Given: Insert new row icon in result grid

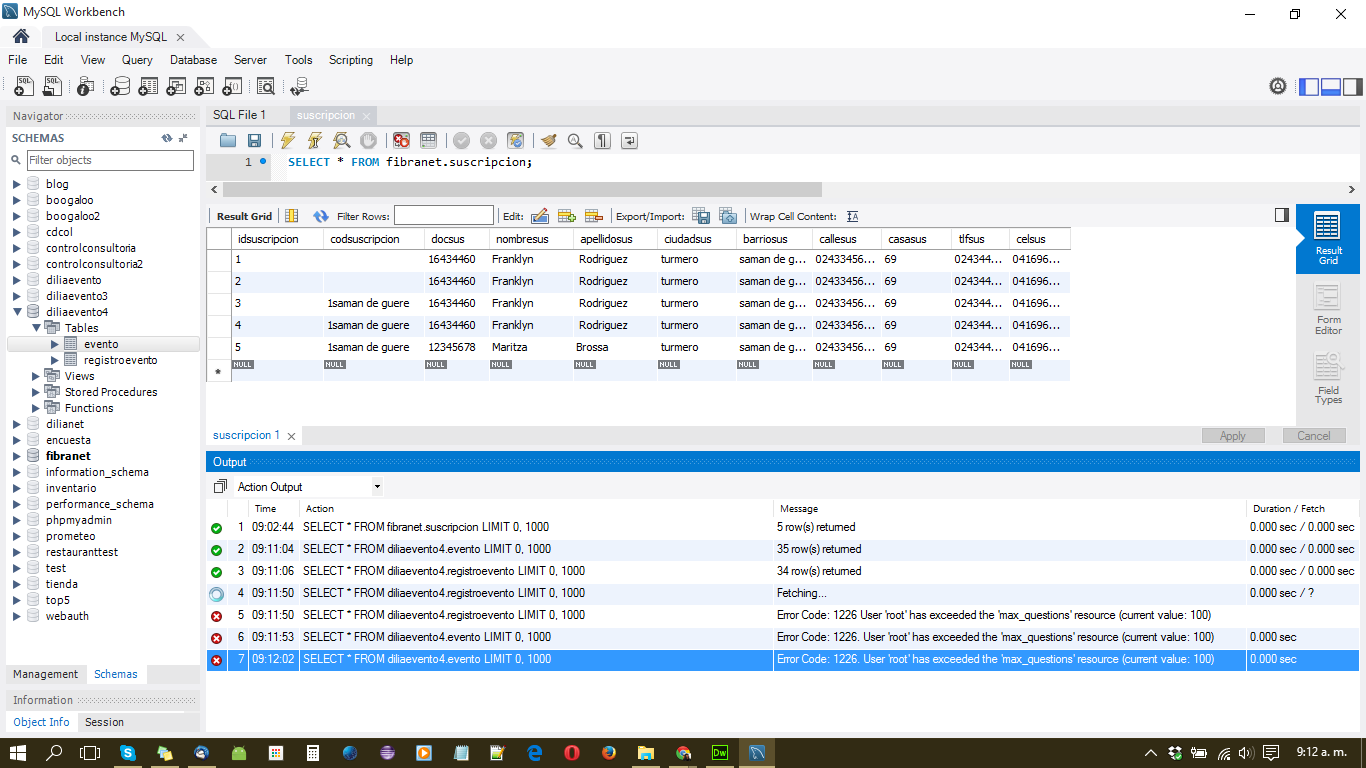Looking at the screenshot, I should [x=567, y=216].
